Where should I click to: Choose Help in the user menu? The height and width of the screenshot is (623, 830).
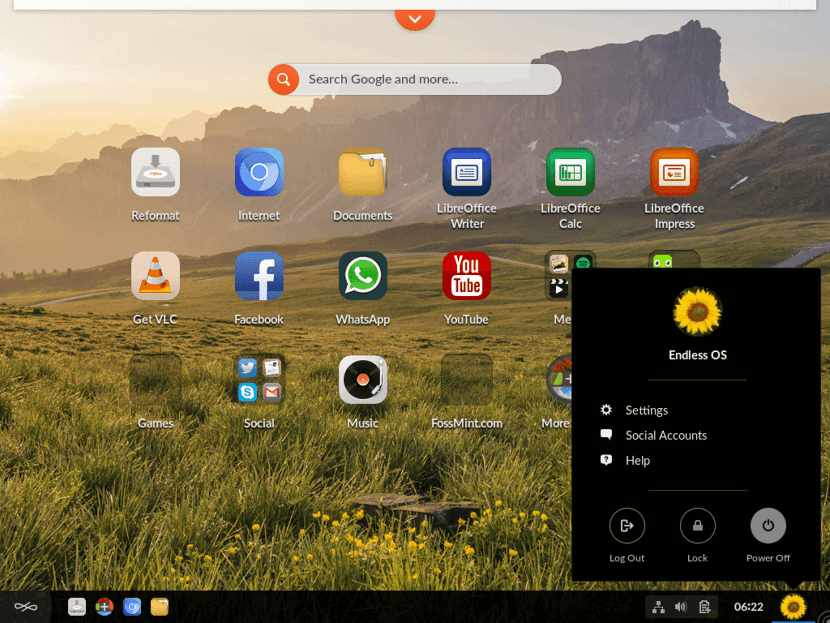[637, 461]
